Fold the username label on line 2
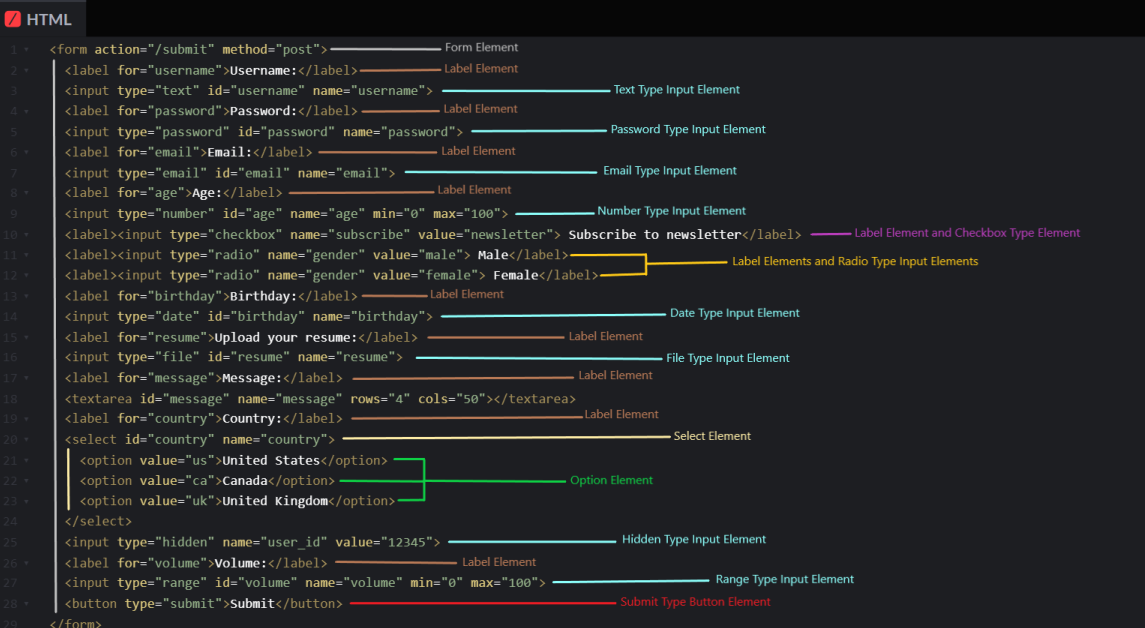 (x=26, y=71)
